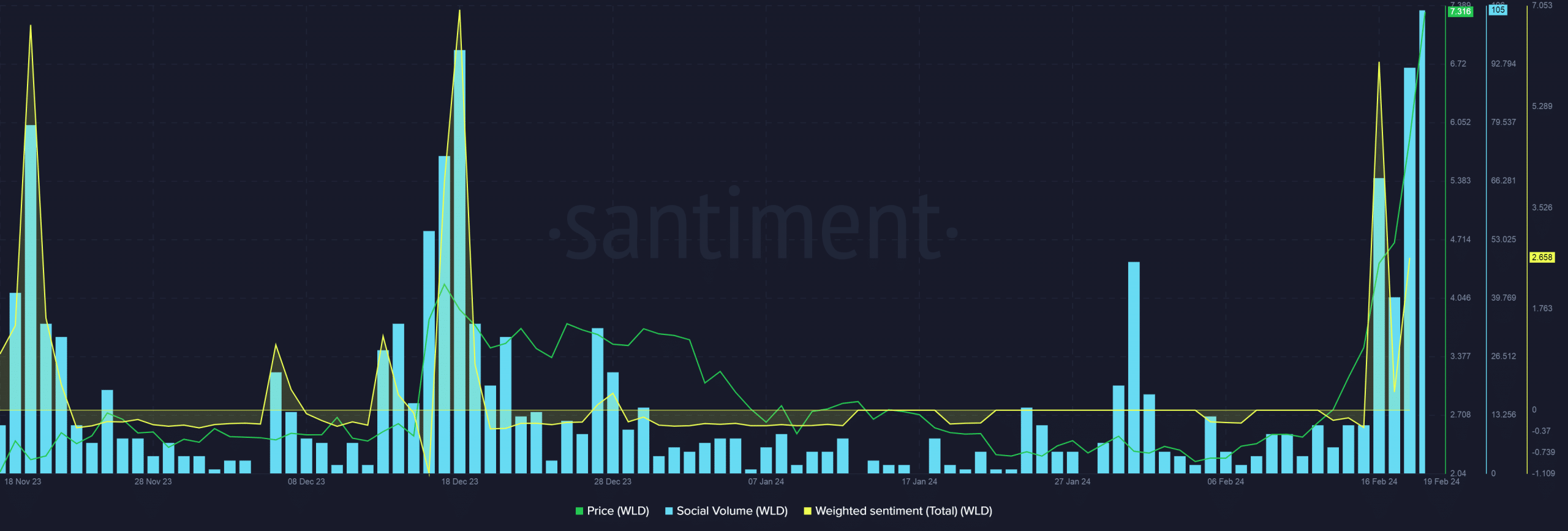This screenshot has height=531, width=1568.
Task: Click the 2.04 price axis value
Action: pos(1458,473)
